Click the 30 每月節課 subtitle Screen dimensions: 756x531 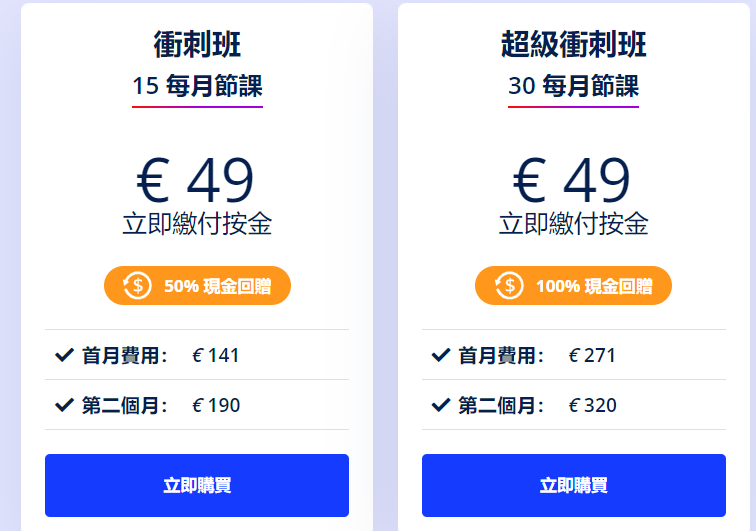pyautogui.click(x=573, y=86)
